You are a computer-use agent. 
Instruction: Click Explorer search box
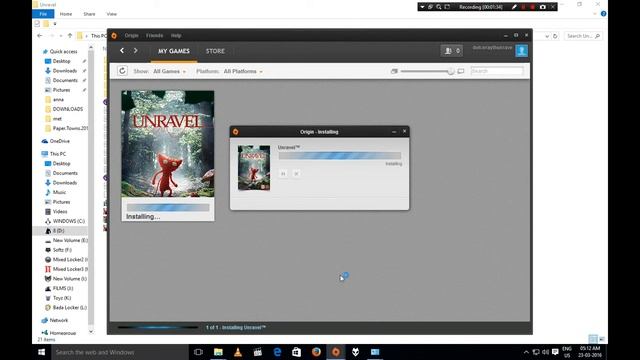coord(583,36)
